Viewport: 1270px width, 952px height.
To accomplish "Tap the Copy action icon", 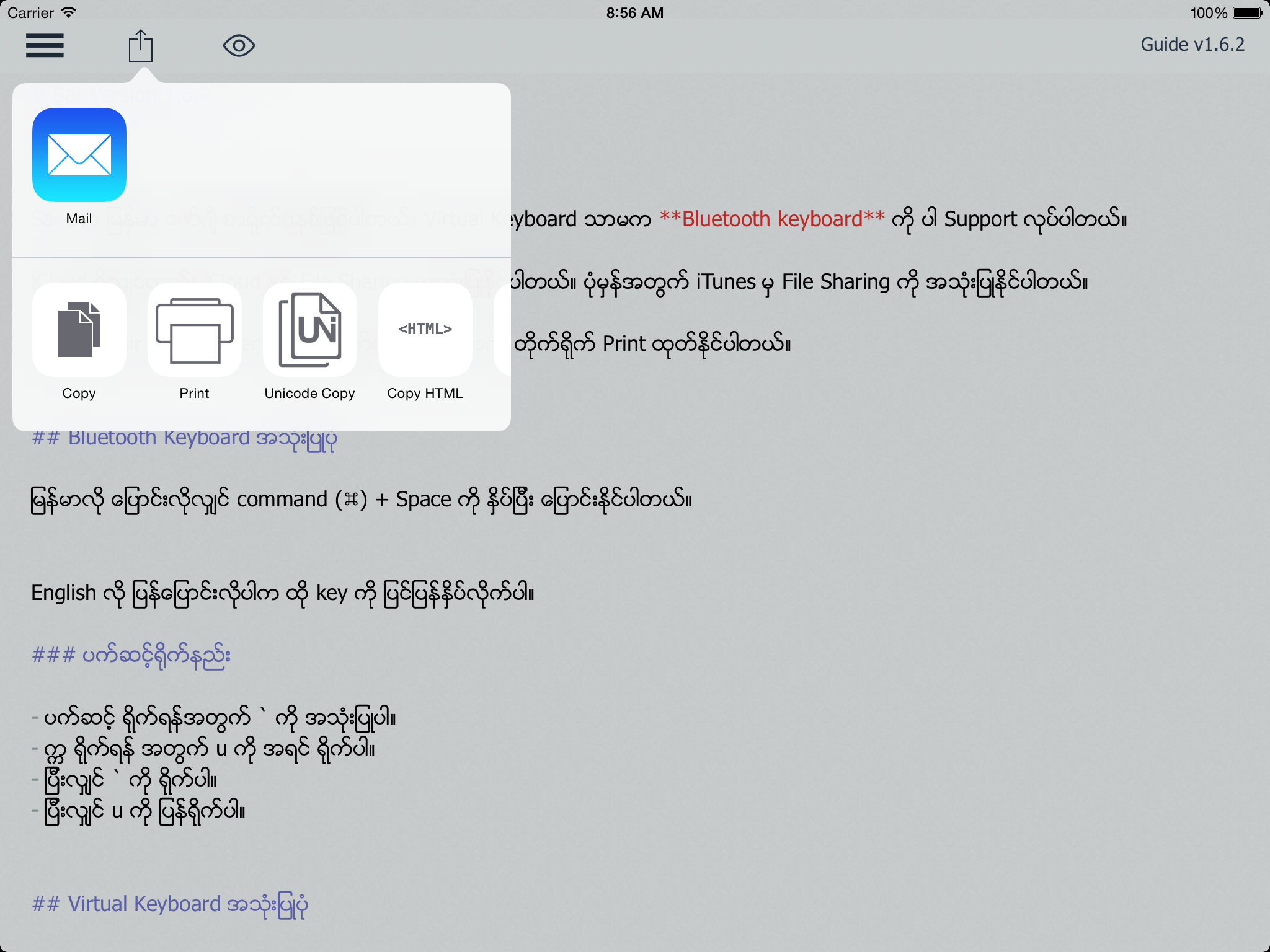I will 79,330.
